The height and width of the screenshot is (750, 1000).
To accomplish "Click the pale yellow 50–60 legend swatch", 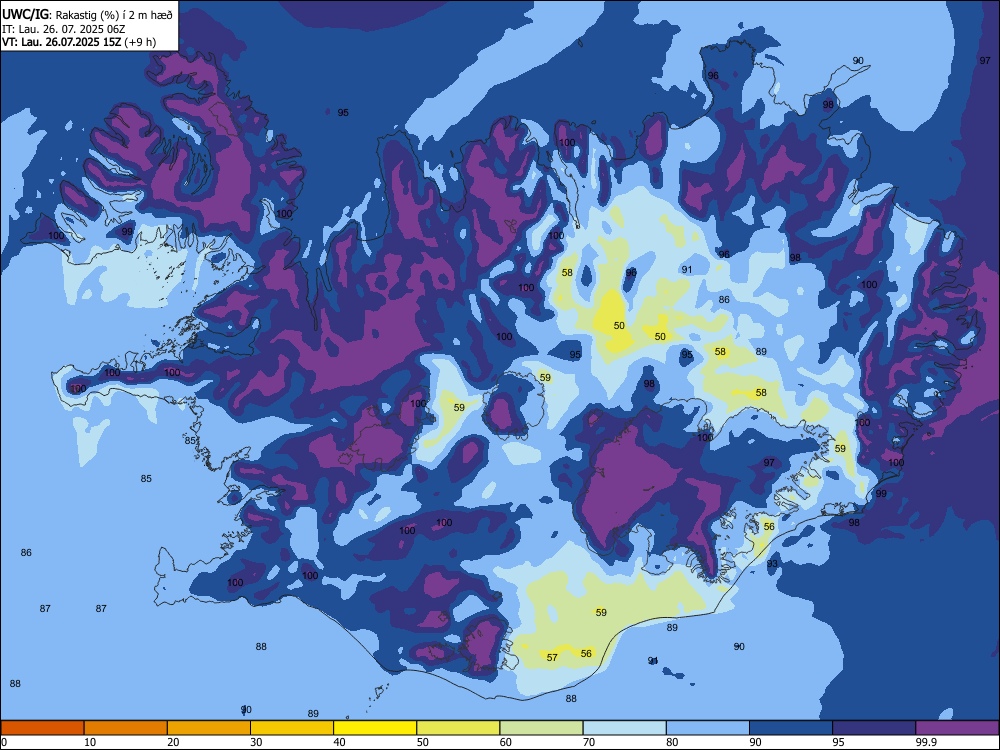I will tap(458, 728).
